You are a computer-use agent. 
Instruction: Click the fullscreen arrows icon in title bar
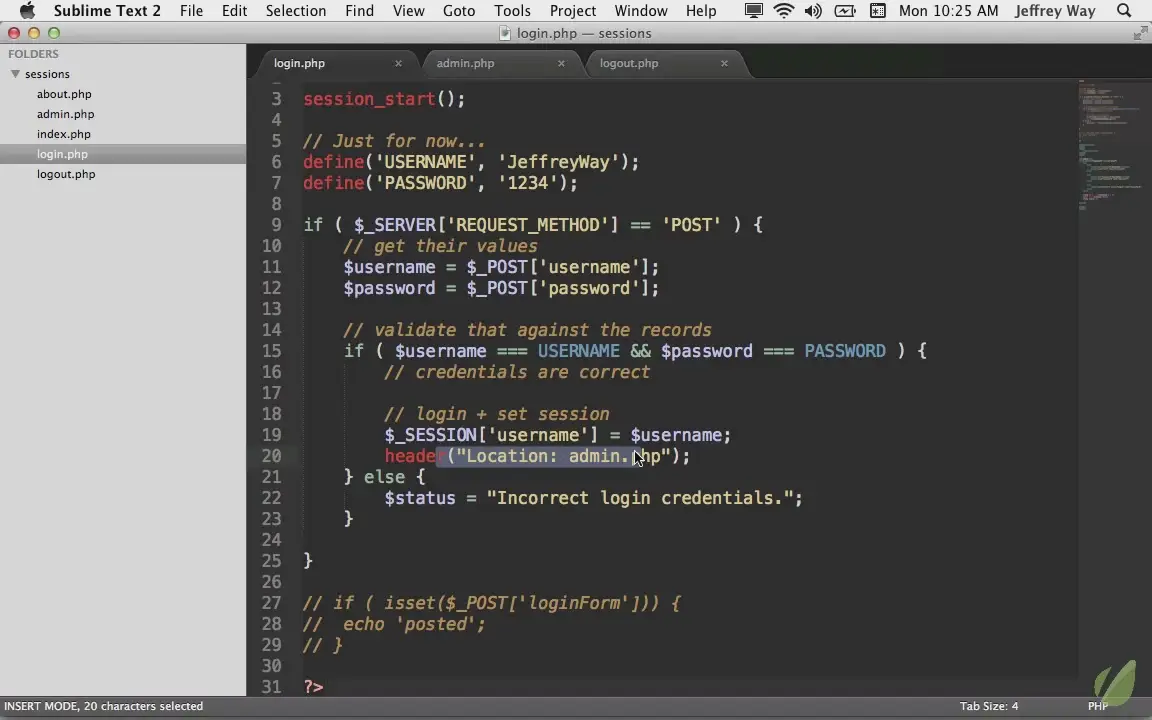click(x=1140, y=33)
